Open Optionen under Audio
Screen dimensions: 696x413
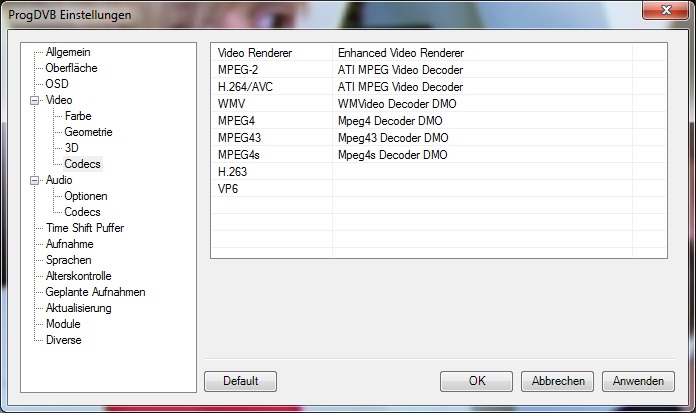[x=86, y=196]
